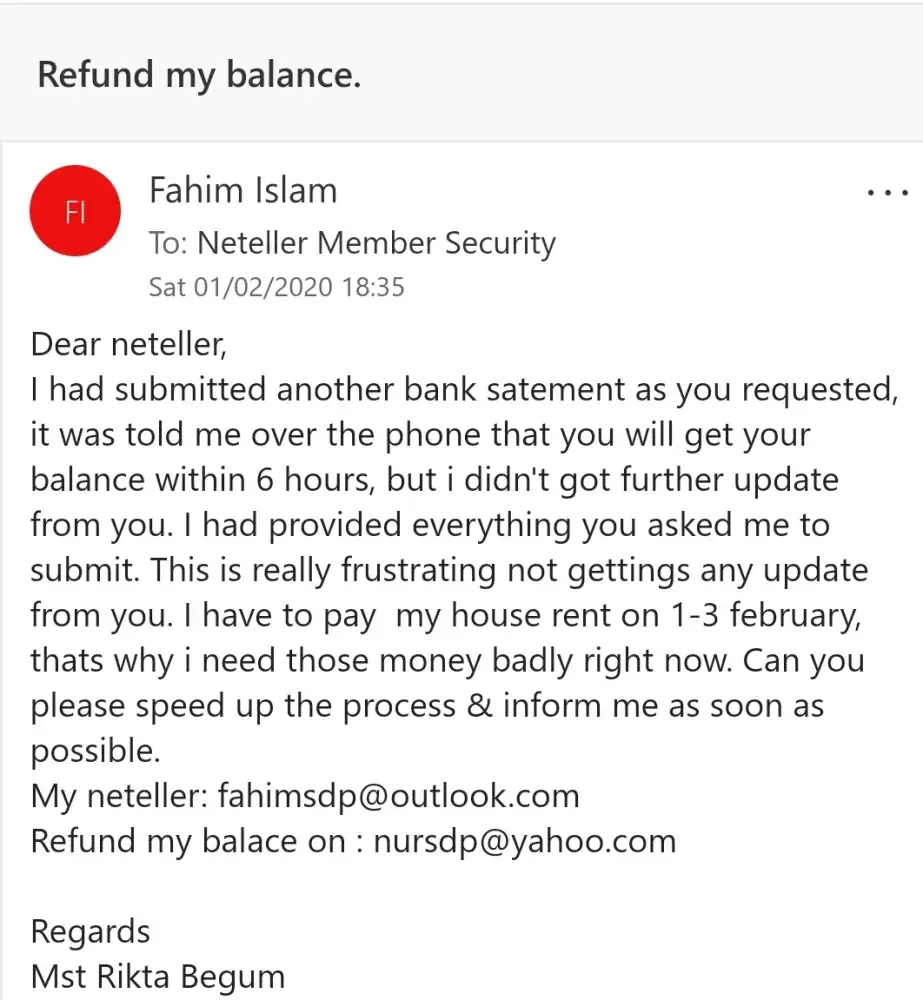Click the subject line Refund my balance.
923x1000 pixels.
199,75
